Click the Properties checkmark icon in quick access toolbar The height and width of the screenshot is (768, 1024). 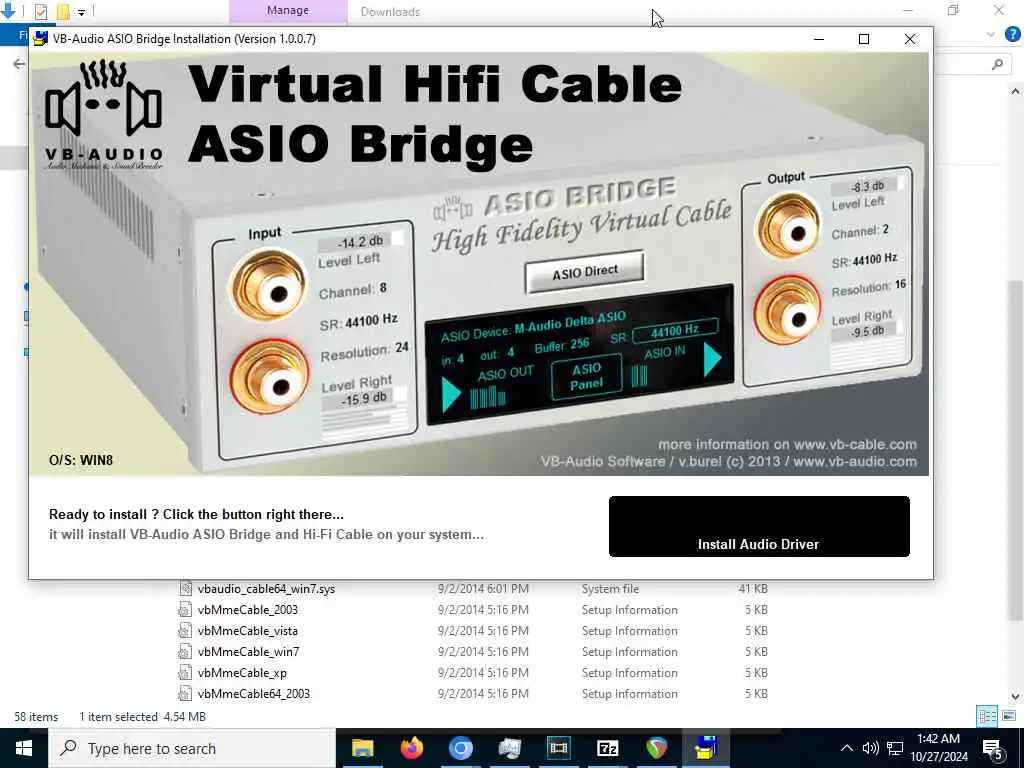point(40,11)
